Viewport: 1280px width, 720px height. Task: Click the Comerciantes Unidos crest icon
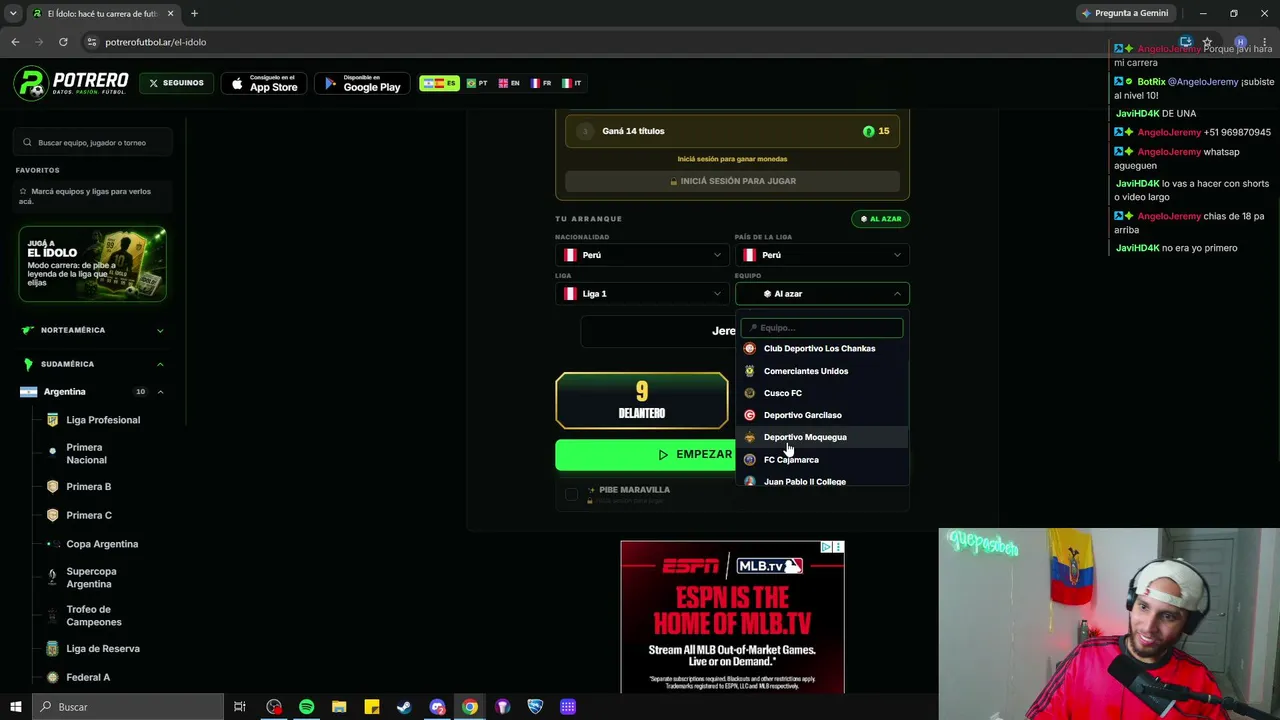point(749,371)
